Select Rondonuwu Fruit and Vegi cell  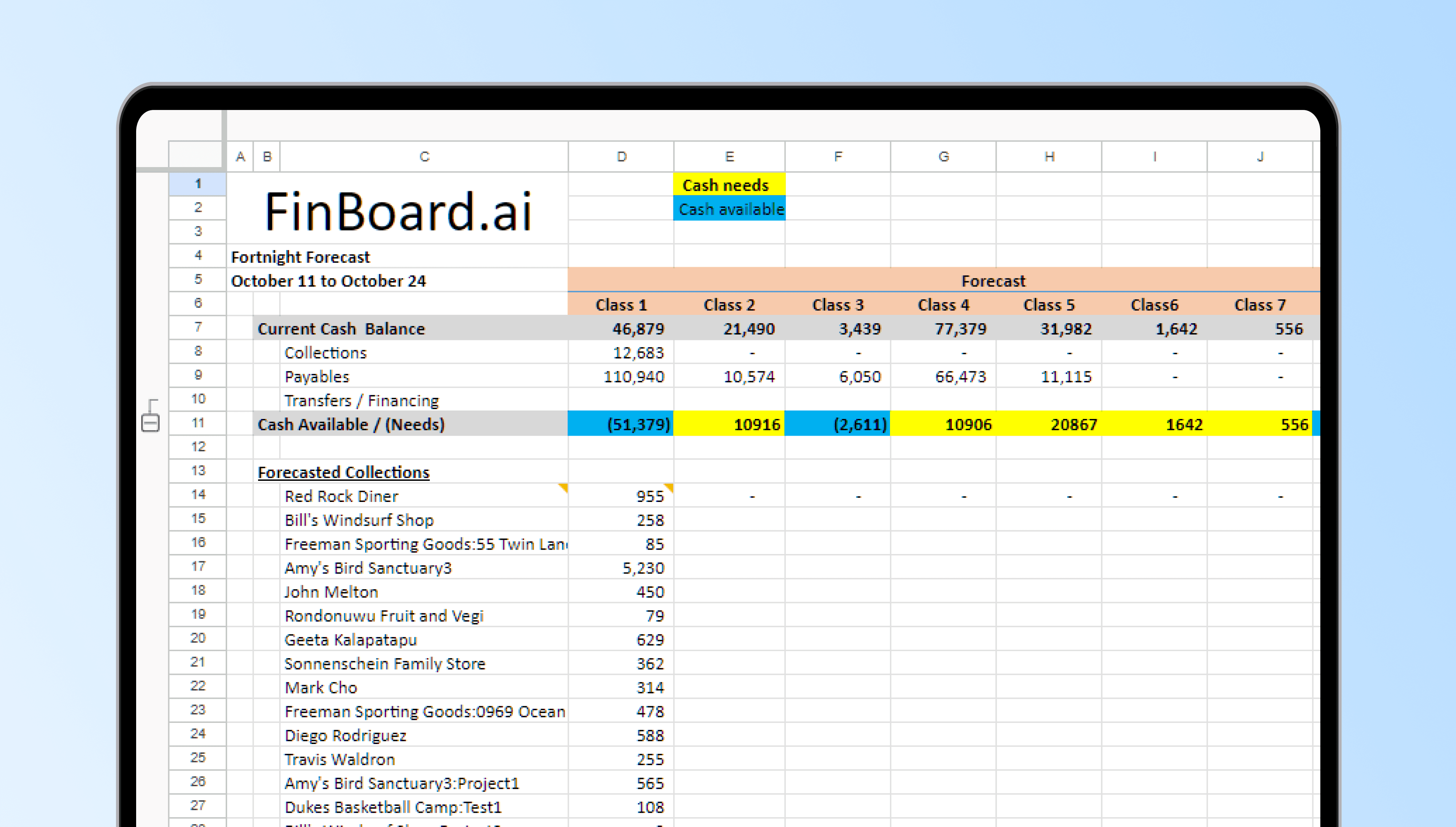pos(424,615)
